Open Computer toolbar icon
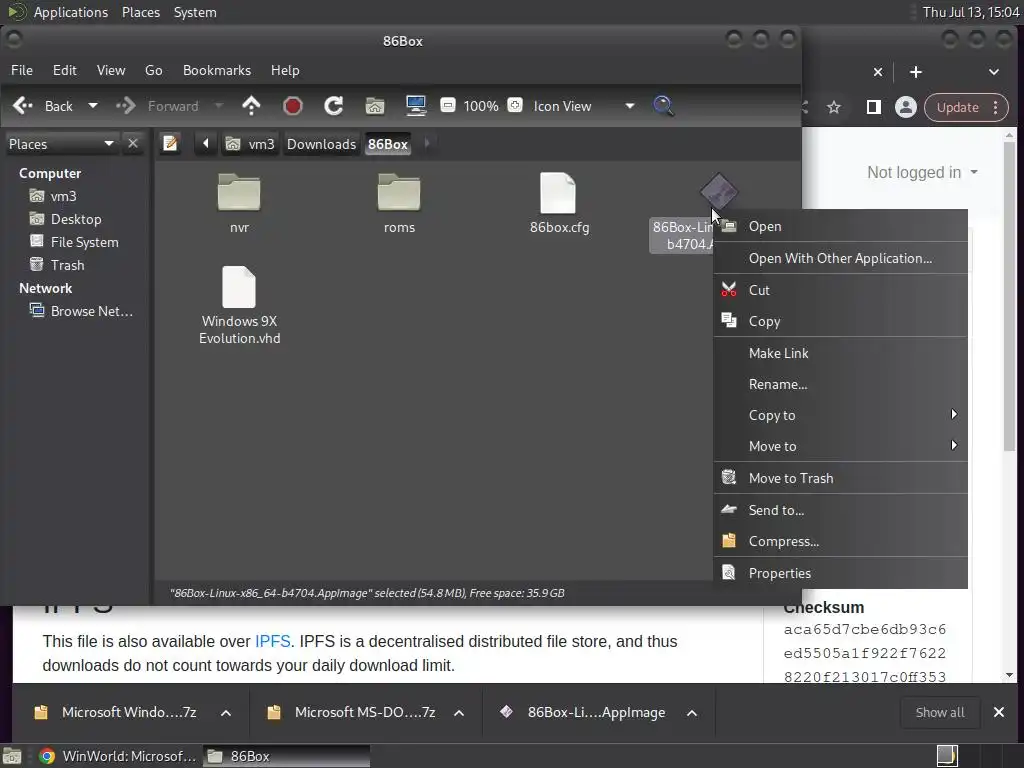This screenshot has width=1024, height=768. 416,106
